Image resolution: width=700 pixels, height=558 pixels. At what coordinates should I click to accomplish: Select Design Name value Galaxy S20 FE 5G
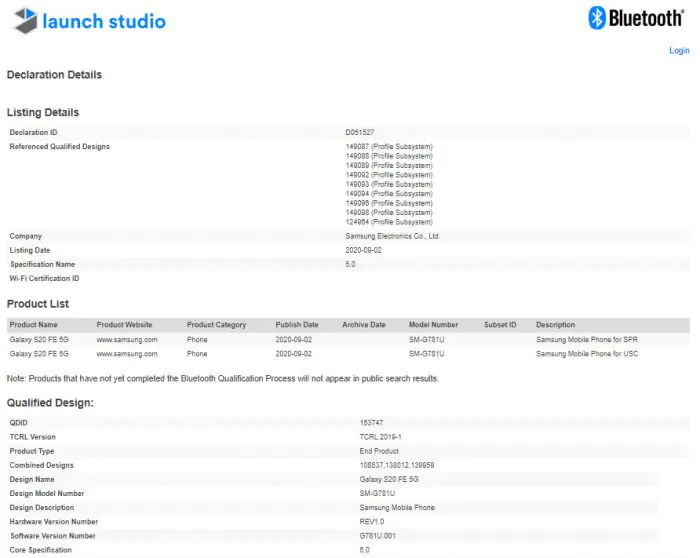(389, 479)
